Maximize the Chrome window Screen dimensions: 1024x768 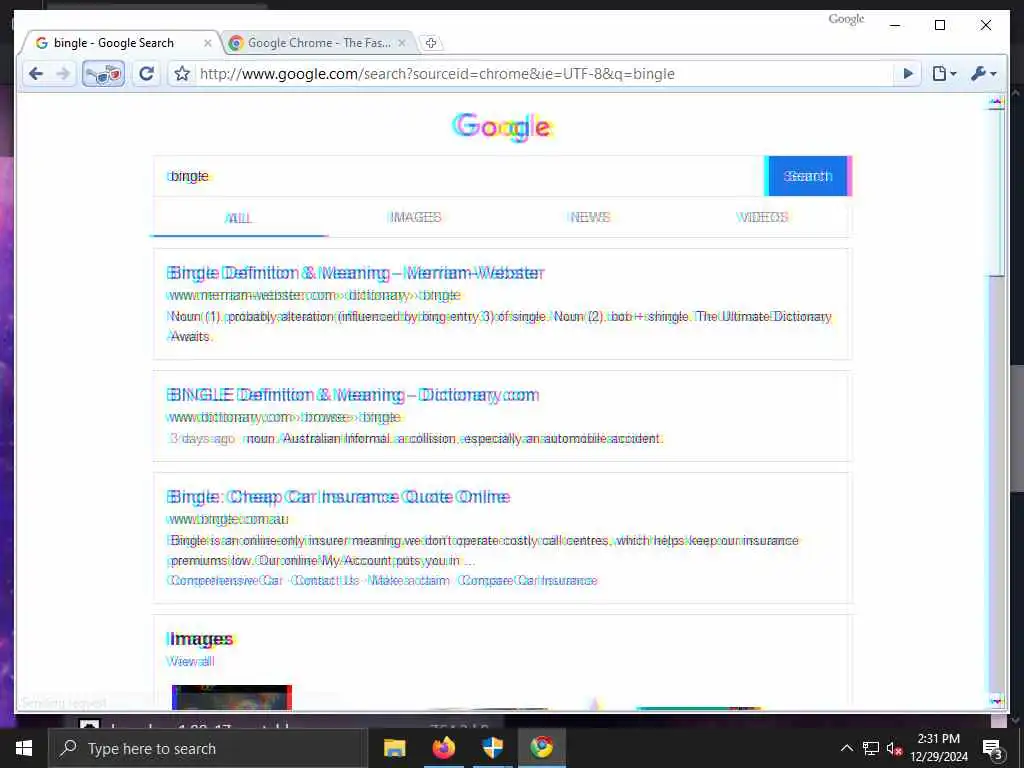tap(940, 25)
